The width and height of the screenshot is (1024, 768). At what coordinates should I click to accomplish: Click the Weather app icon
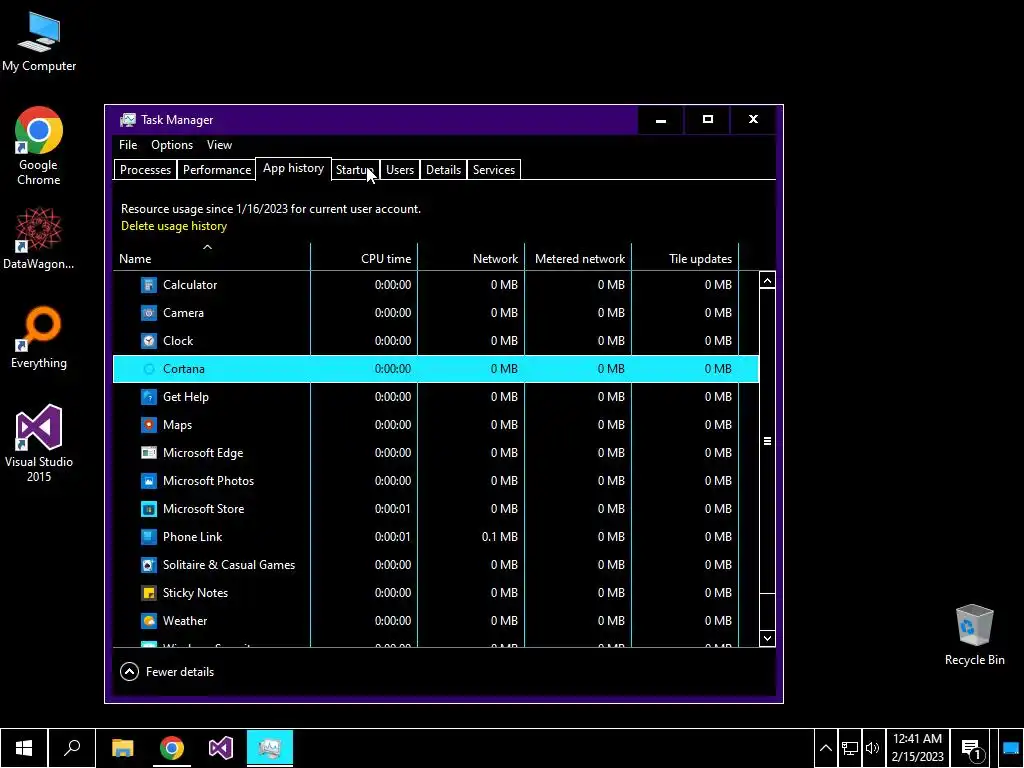tap(149, 621)
